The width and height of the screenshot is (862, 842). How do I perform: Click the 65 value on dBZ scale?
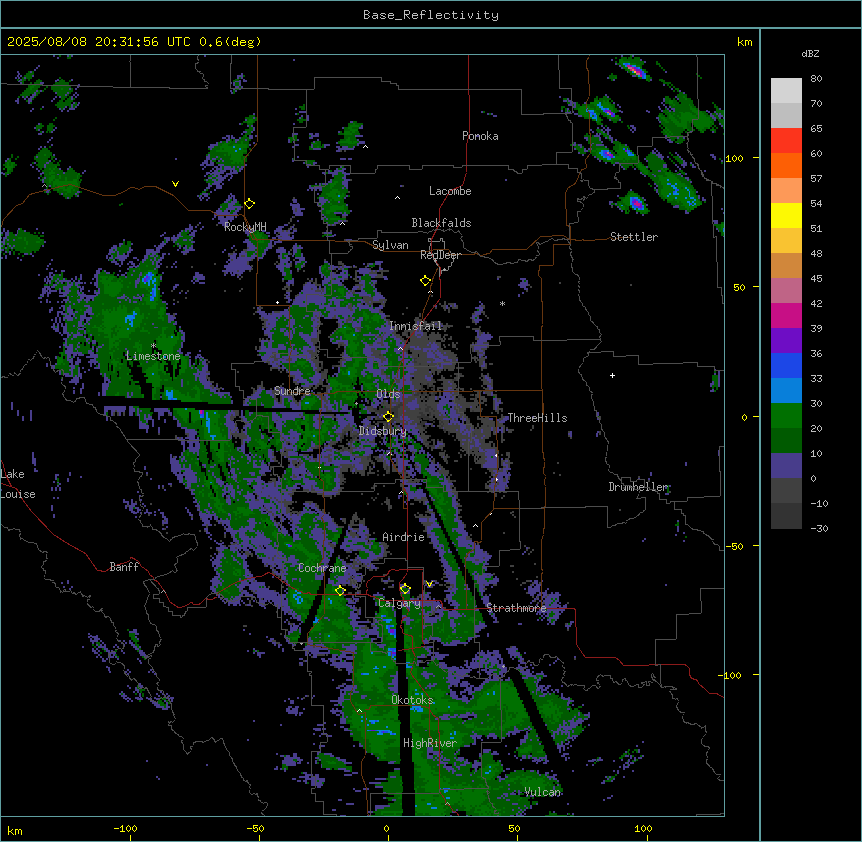[816, 129]
